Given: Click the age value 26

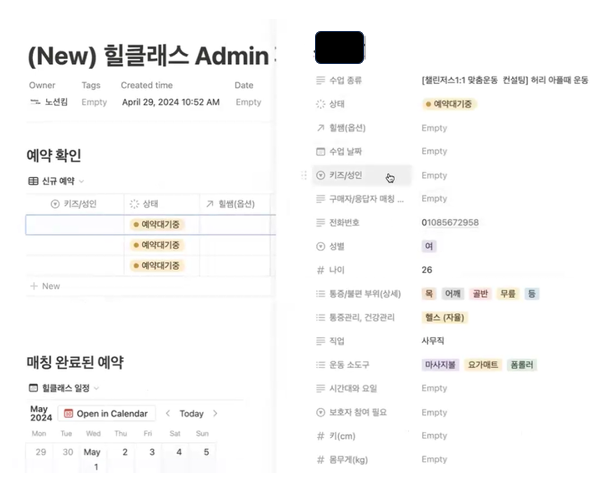Looking at the screenshot, I should [x=427, y=270].
